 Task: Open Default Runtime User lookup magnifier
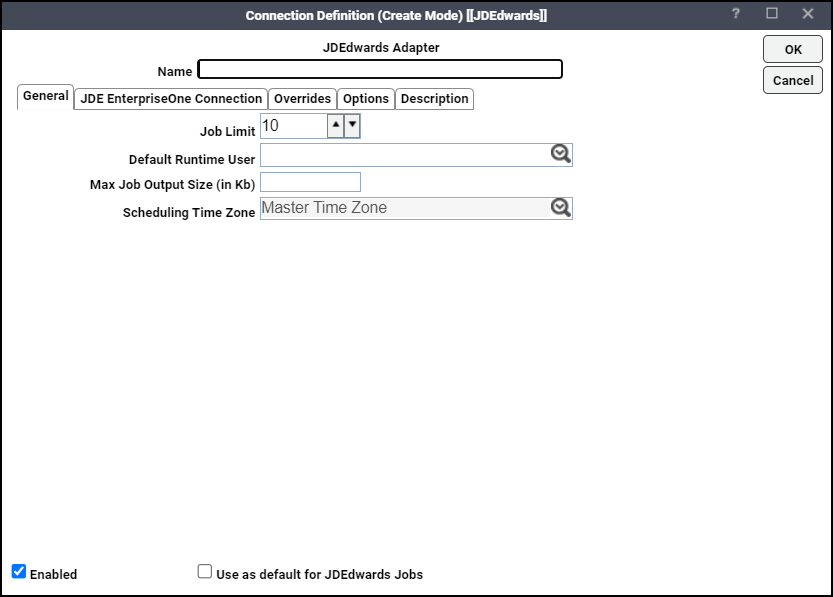[x=560, y=154]
